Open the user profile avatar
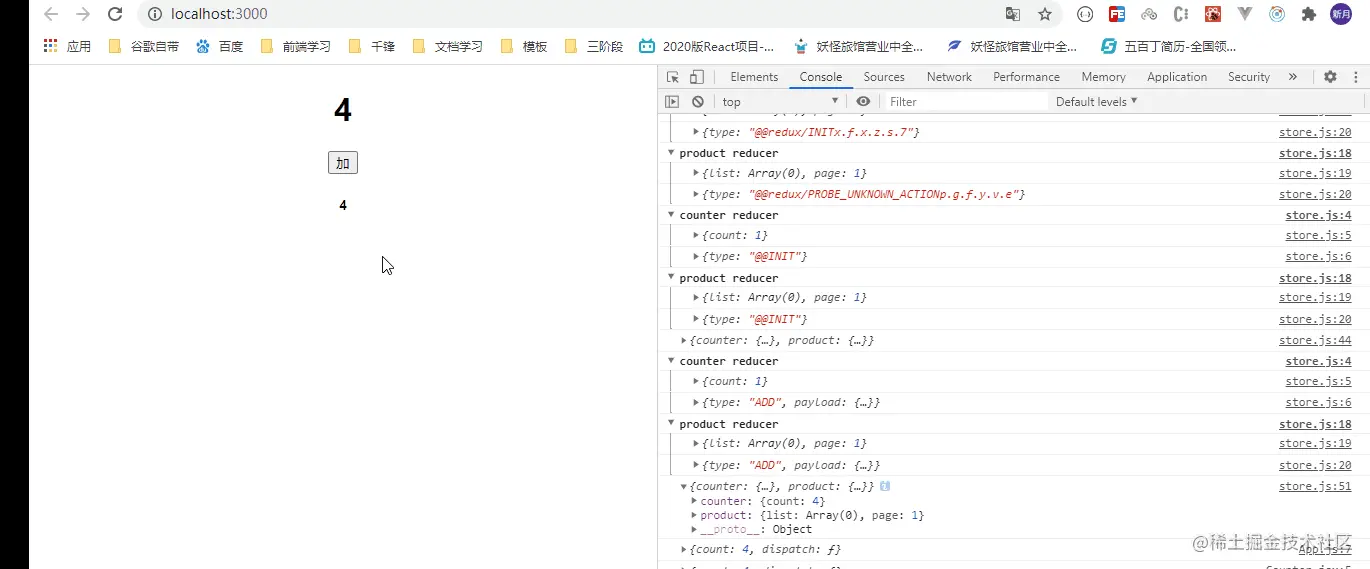Image resolution: width=1370 pixels, height=569 pixels. (x=1341, y=14)
